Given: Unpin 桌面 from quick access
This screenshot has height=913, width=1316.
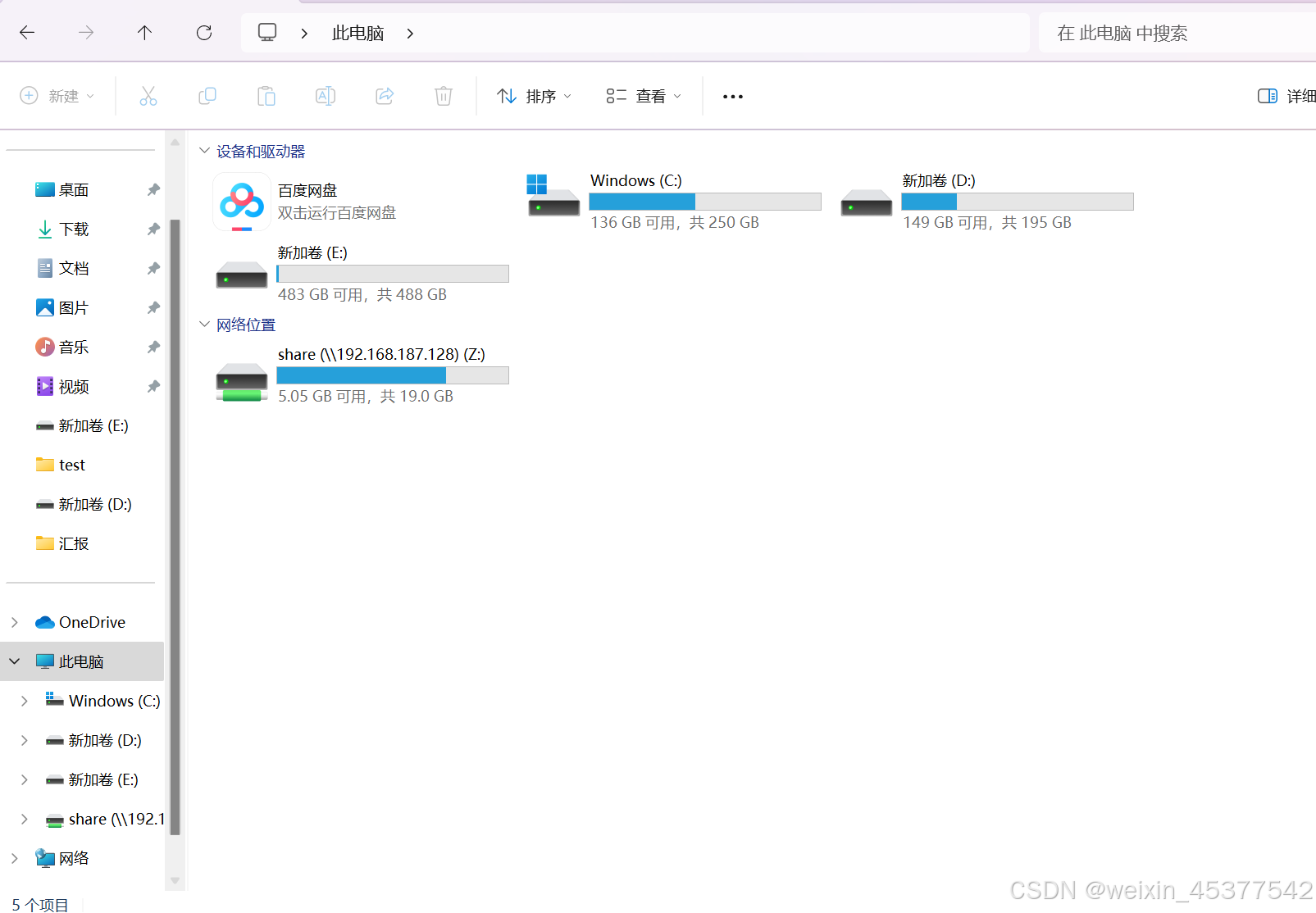Looking at the screenshot, I should (153, 189).
